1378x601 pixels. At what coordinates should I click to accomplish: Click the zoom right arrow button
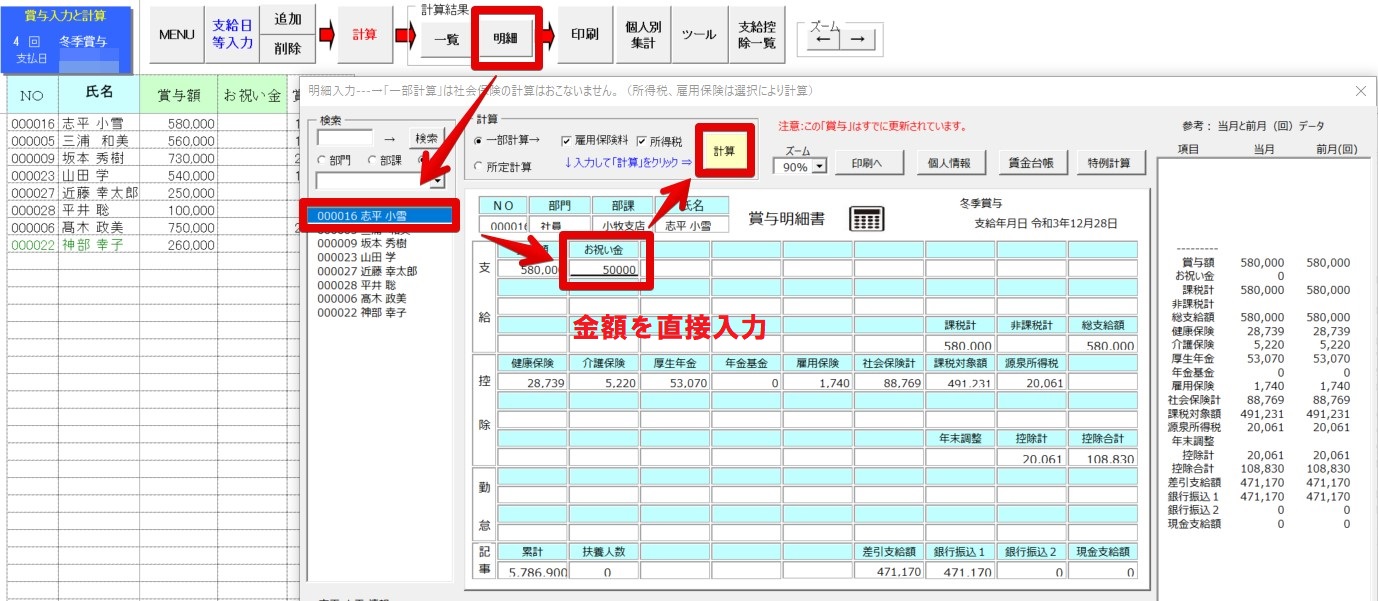tap(856, 39)
